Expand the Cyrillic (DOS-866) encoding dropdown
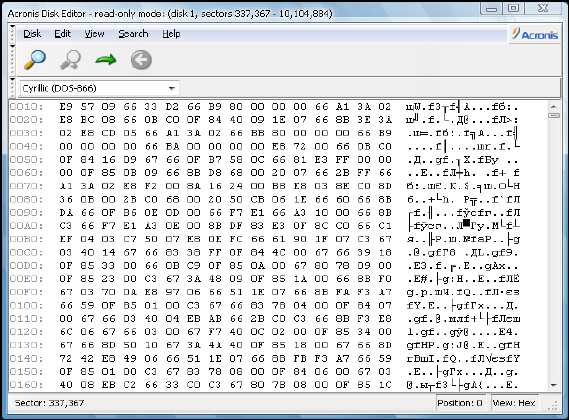 click(x=172, y=88)
